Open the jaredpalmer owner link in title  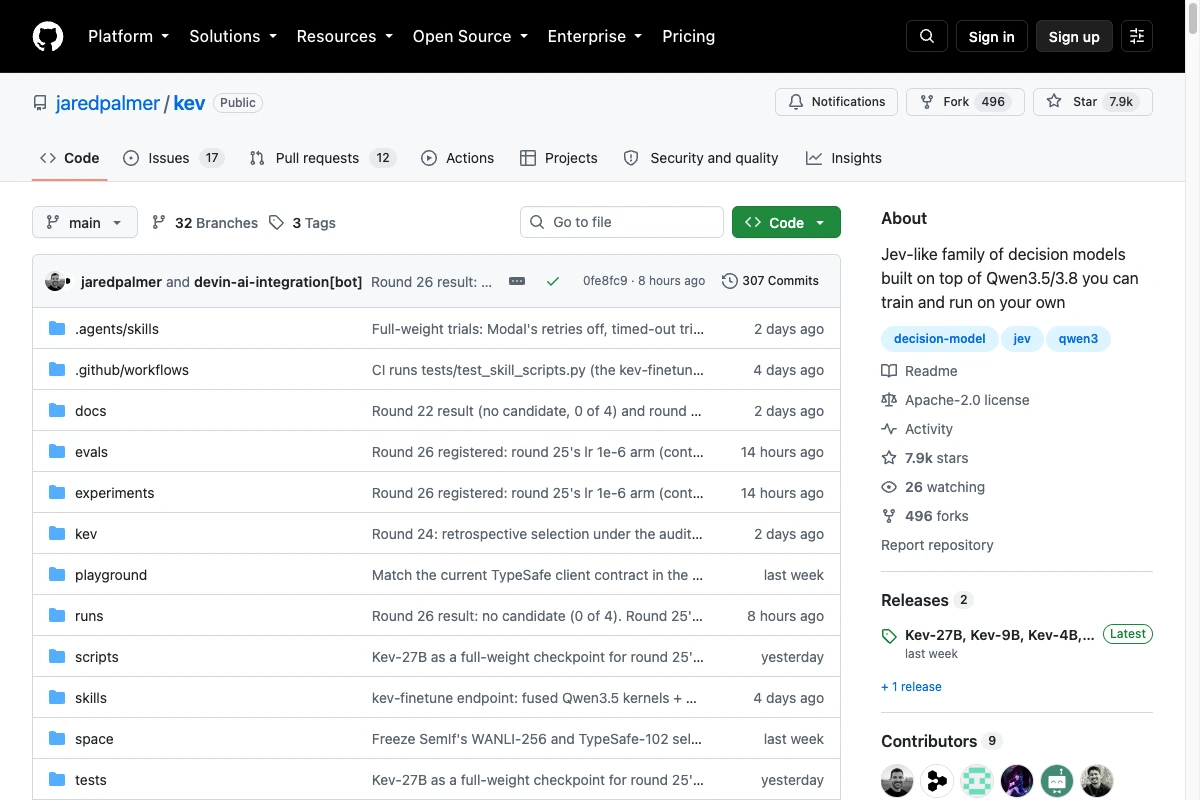108,103
